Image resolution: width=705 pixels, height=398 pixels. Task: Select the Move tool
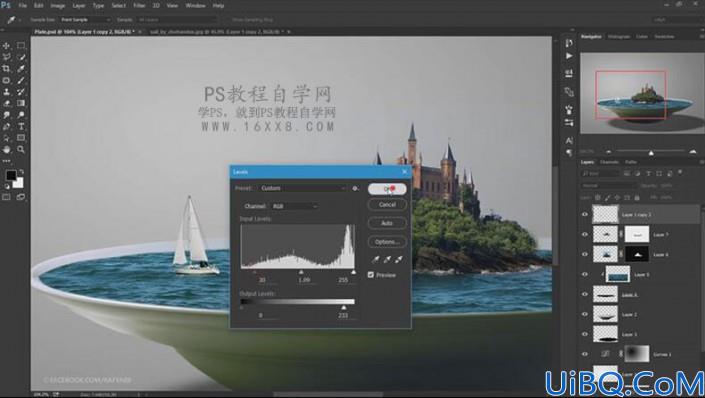(6, 45)
